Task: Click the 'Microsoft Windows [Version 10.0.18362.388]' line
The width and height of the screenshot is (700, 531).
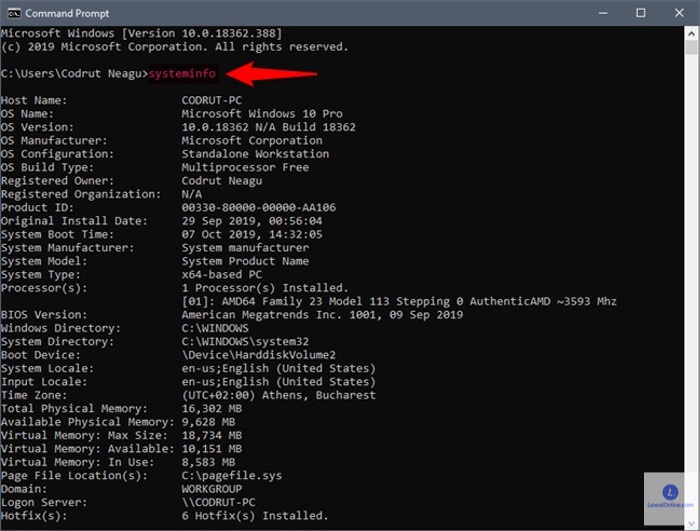Action: pos(142,33)
